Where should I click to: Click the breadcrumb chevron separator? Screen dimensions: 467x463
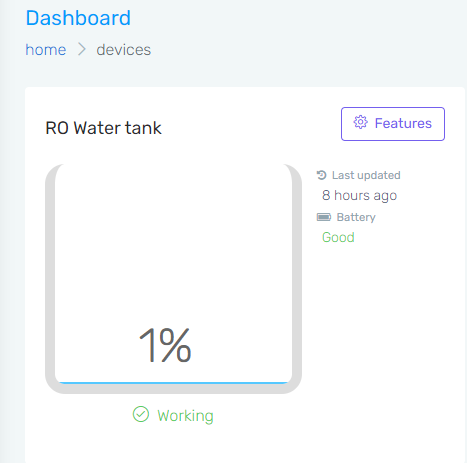pos(82,50)
